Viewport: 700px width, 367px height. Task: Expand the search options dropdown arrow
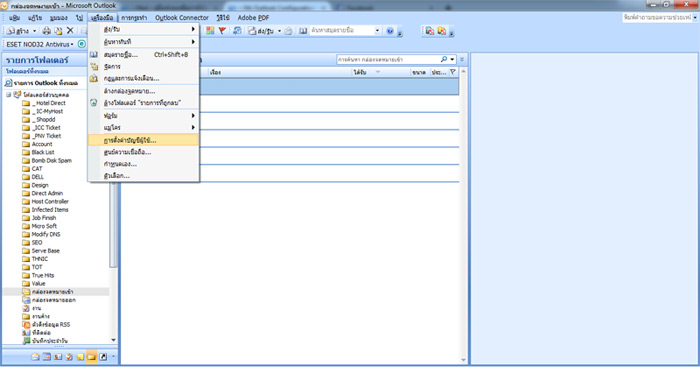[452, 59]
